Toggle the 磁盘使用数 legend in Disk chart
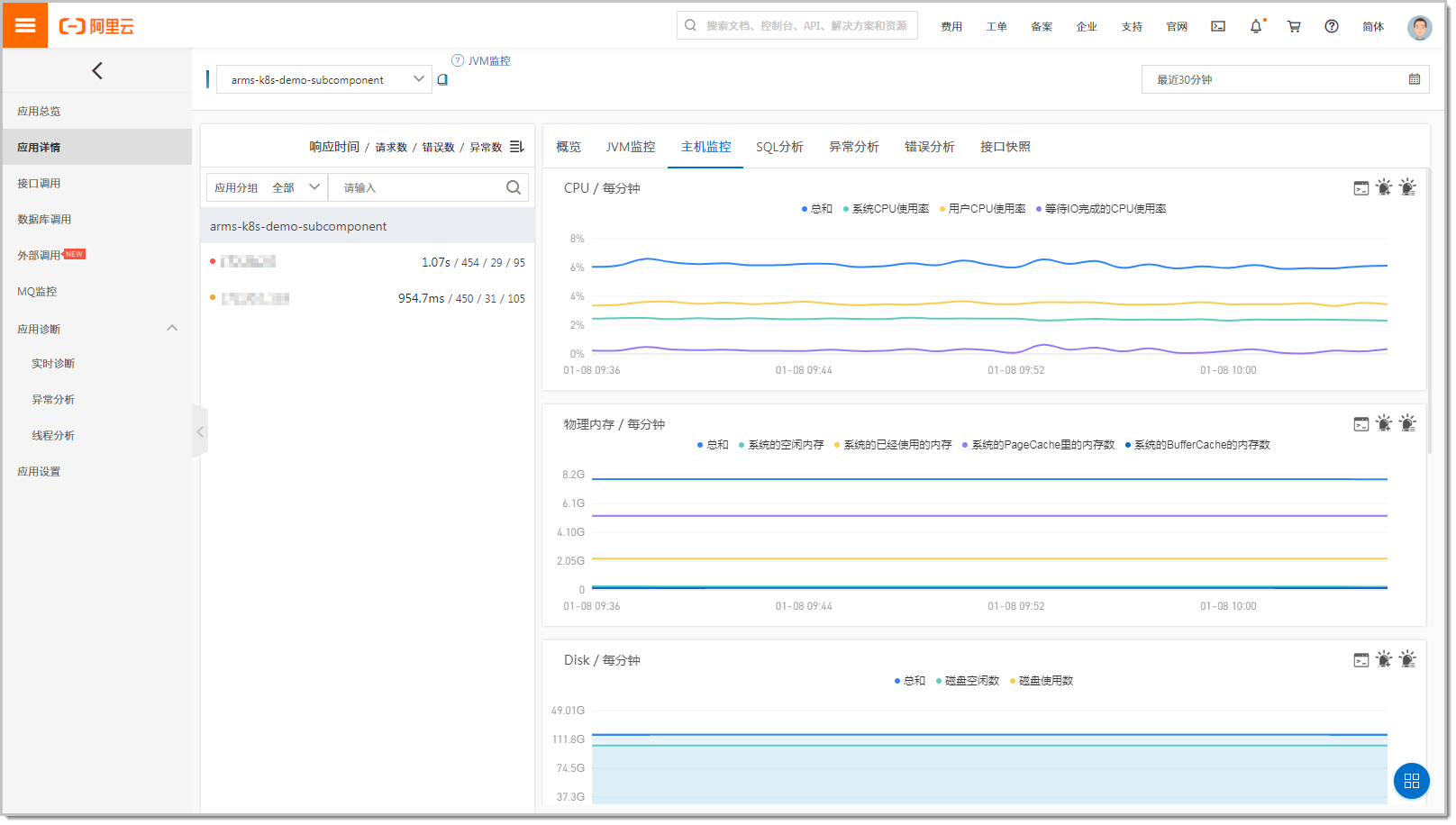 [x=1045, y=681]
